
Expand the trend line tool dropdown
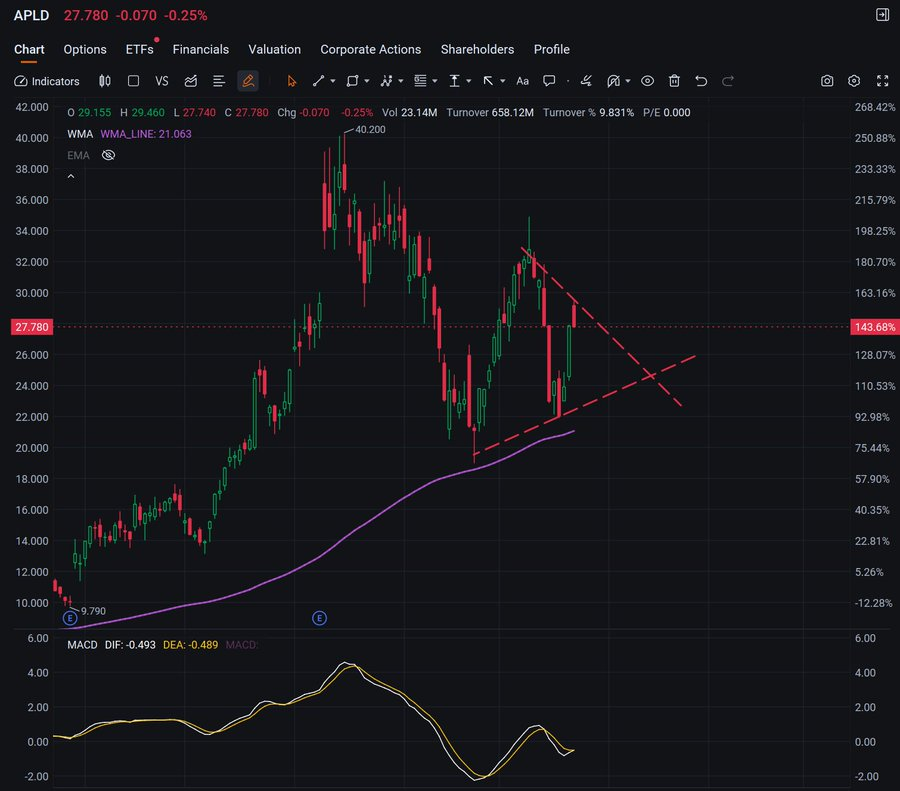pyautogui.click(x=332, y=81)
